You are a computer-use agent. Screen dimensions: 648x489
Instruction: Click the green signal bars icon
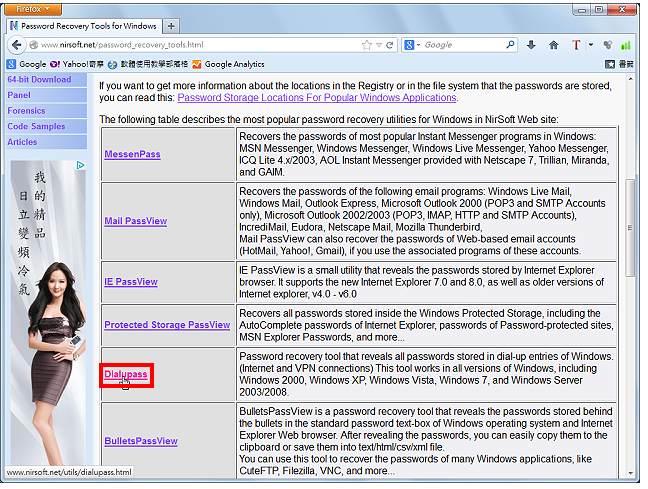626,45
